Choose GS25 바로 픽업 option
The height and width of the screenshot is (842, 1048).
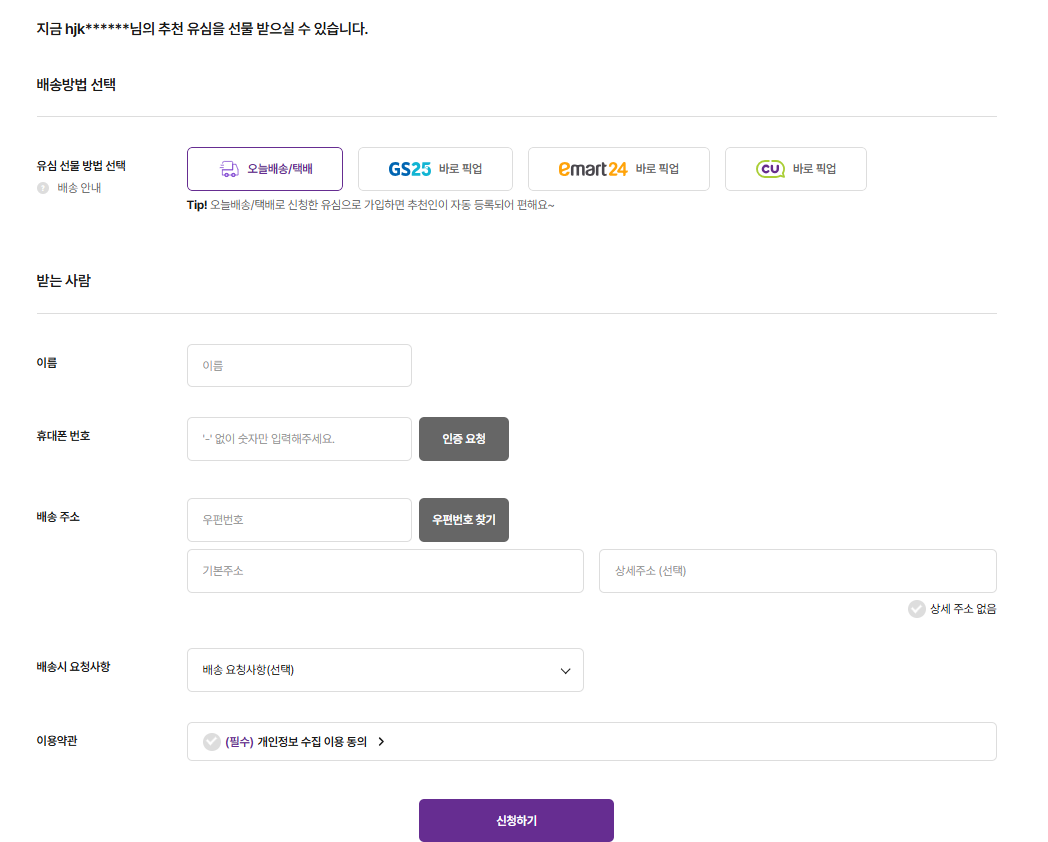click(x=435, y=169)
